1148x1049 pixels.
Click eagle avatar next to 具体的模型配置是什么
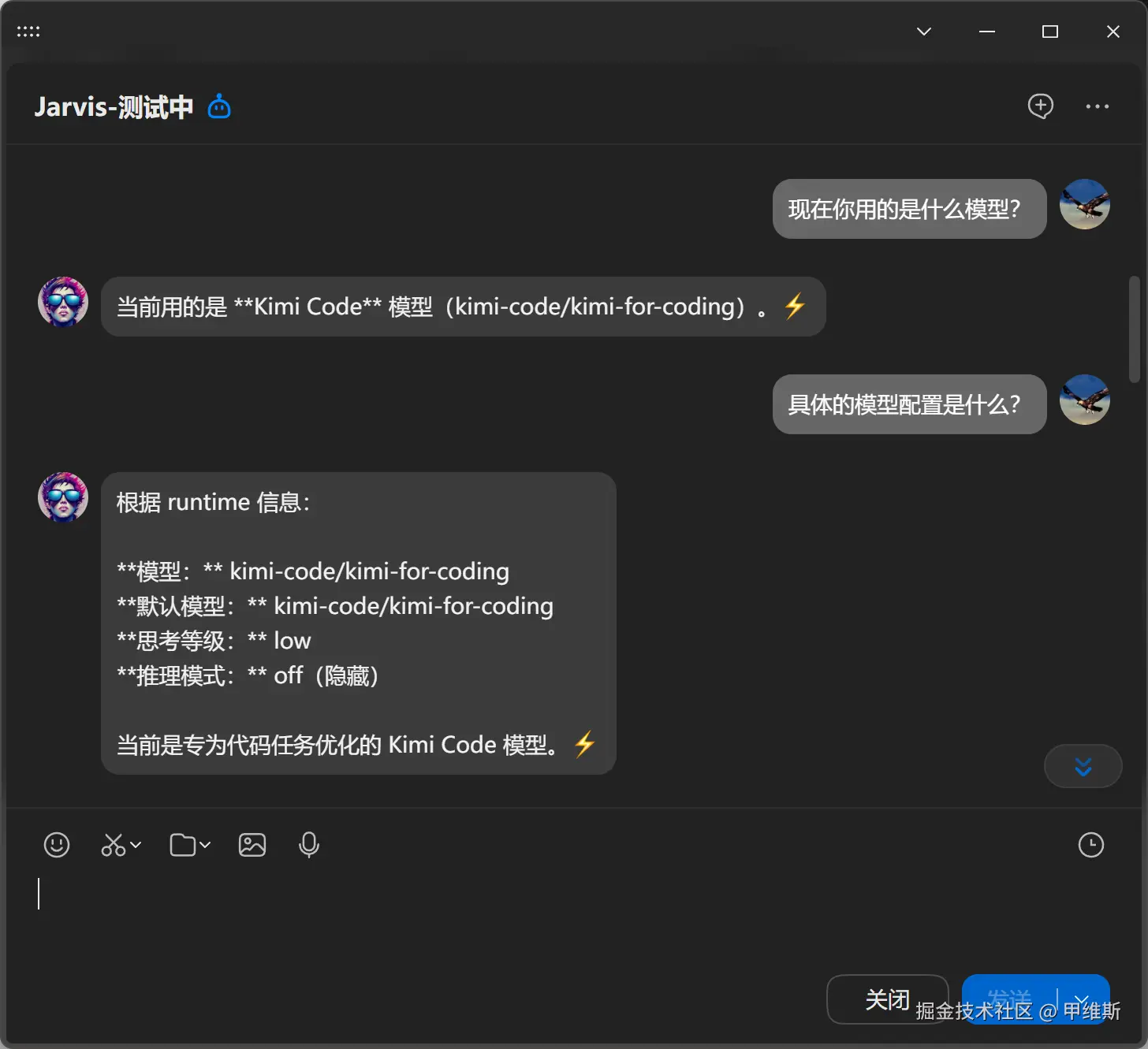1085,400
